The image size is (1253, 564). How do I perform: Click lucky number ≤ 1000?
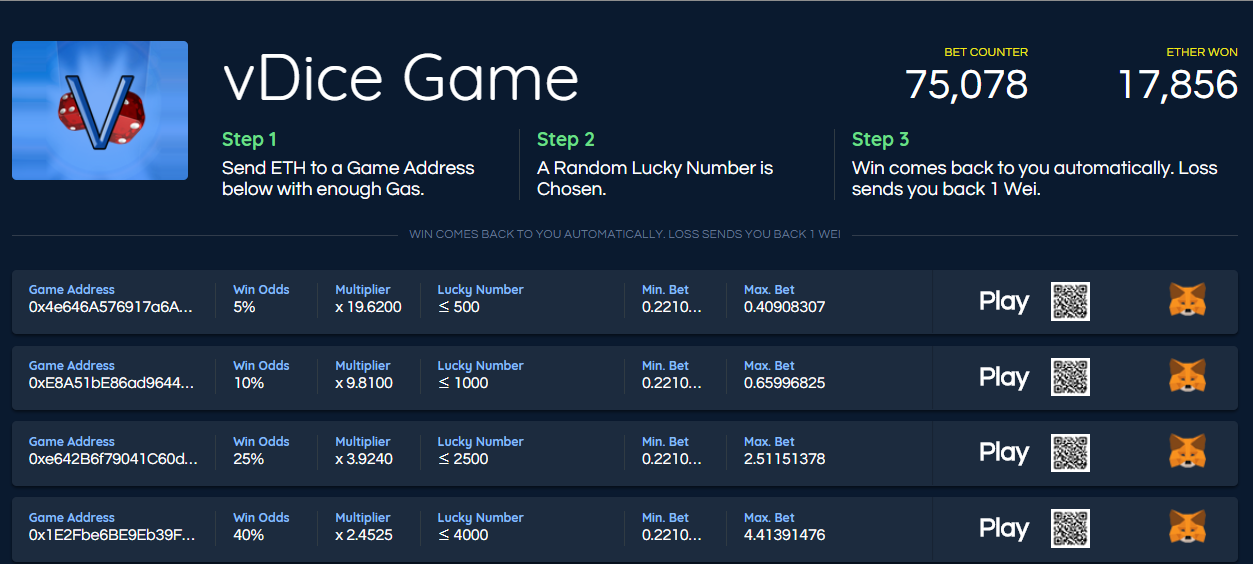463,383
